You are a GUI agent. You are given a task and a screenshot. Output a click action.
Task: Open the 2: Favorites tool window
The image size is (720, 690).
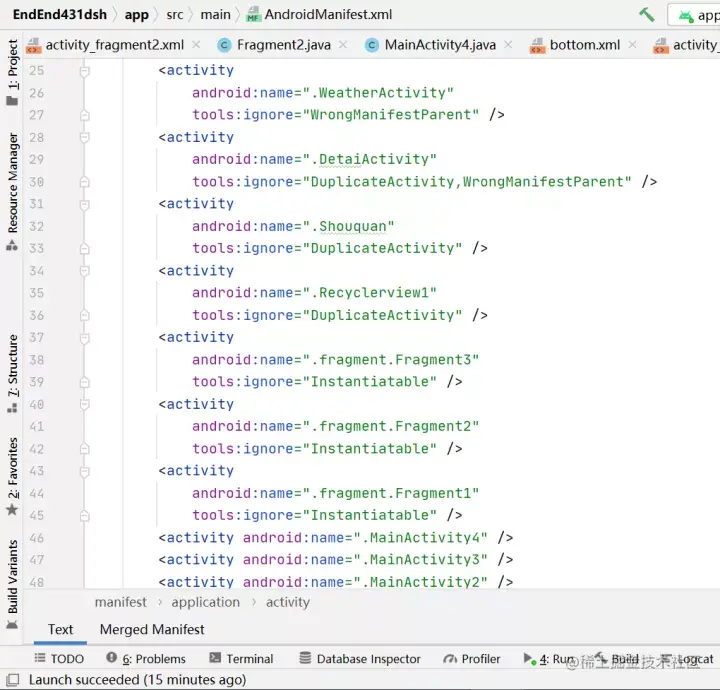(x=12, y=477)
